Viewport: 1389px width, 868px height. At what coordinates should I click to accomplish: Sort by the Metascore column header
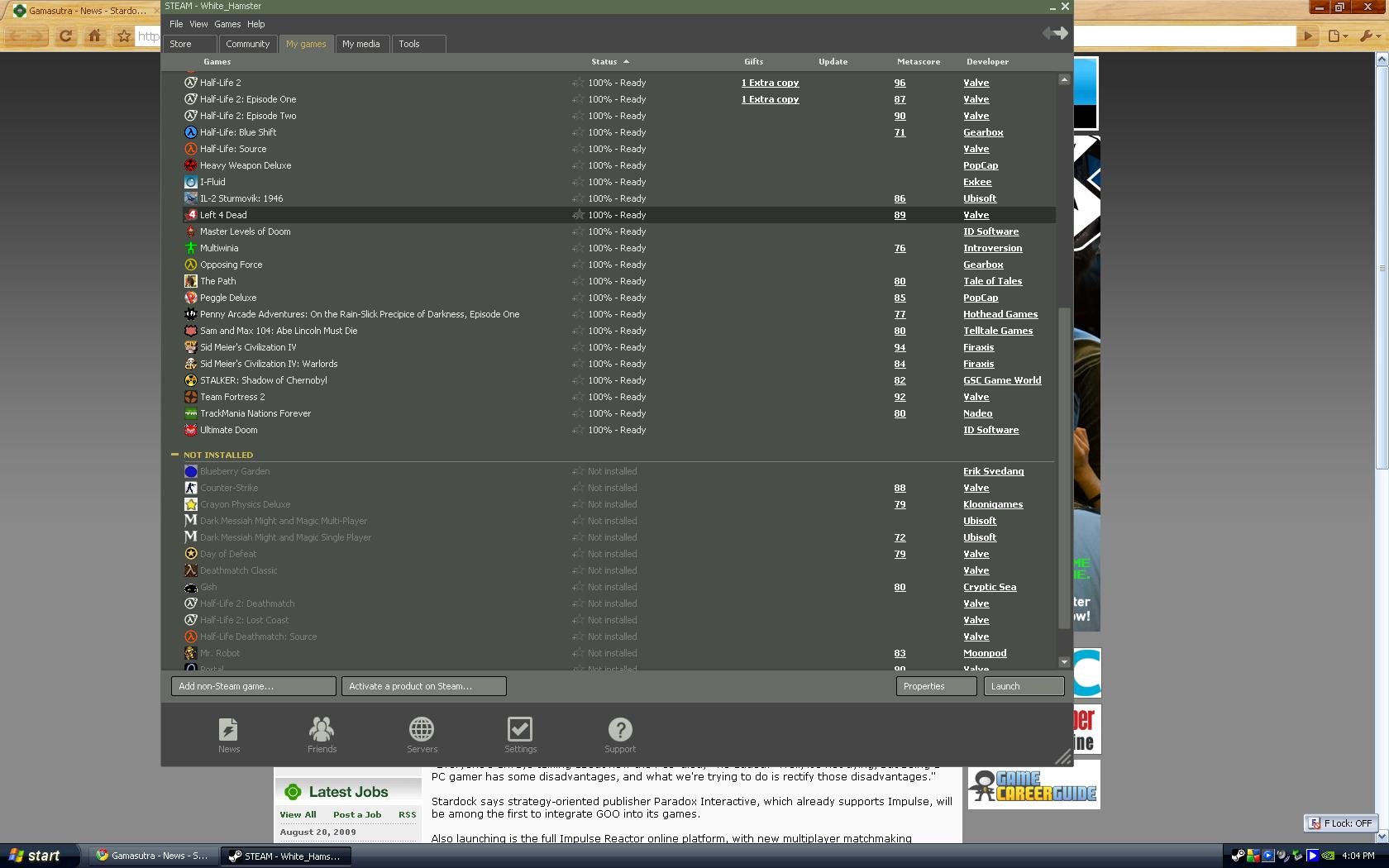click(x=918, y=62)
